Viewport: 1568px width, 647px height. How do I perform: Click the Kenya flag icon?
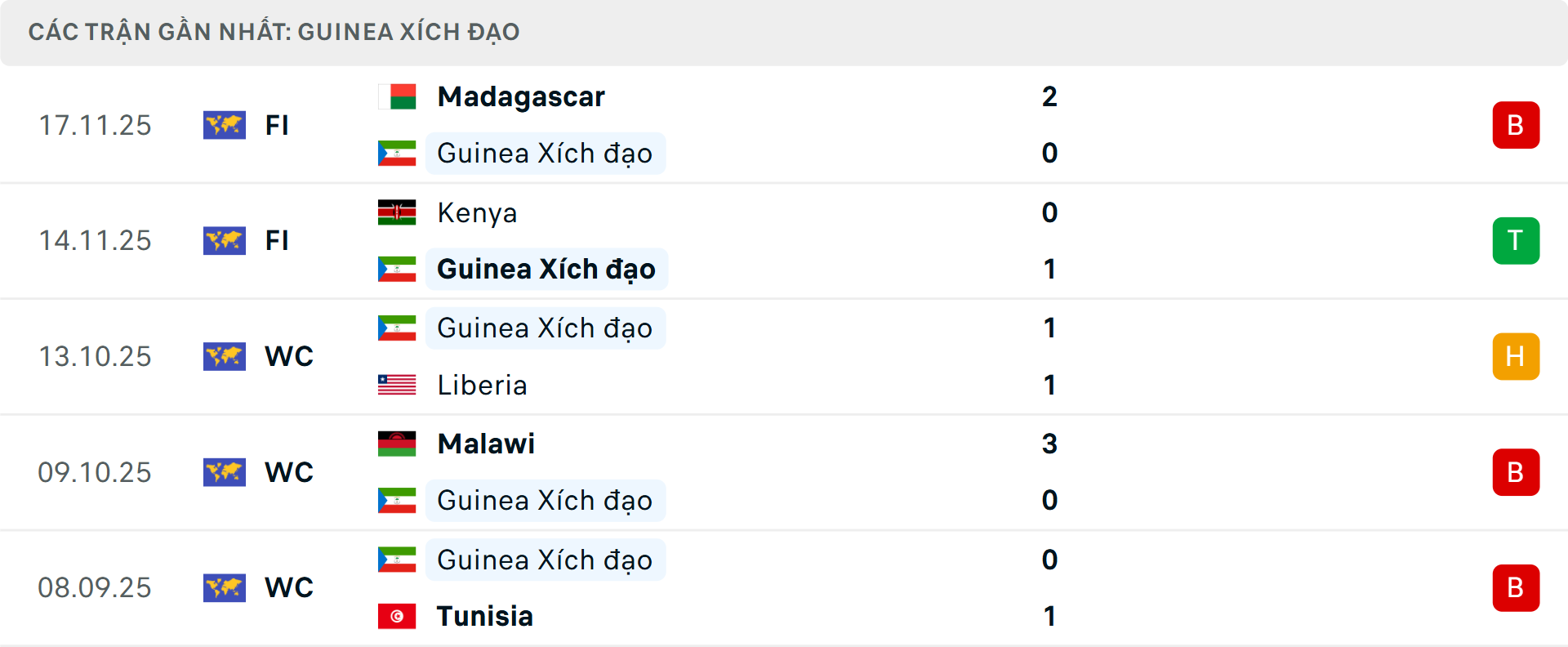coord(397,212)
